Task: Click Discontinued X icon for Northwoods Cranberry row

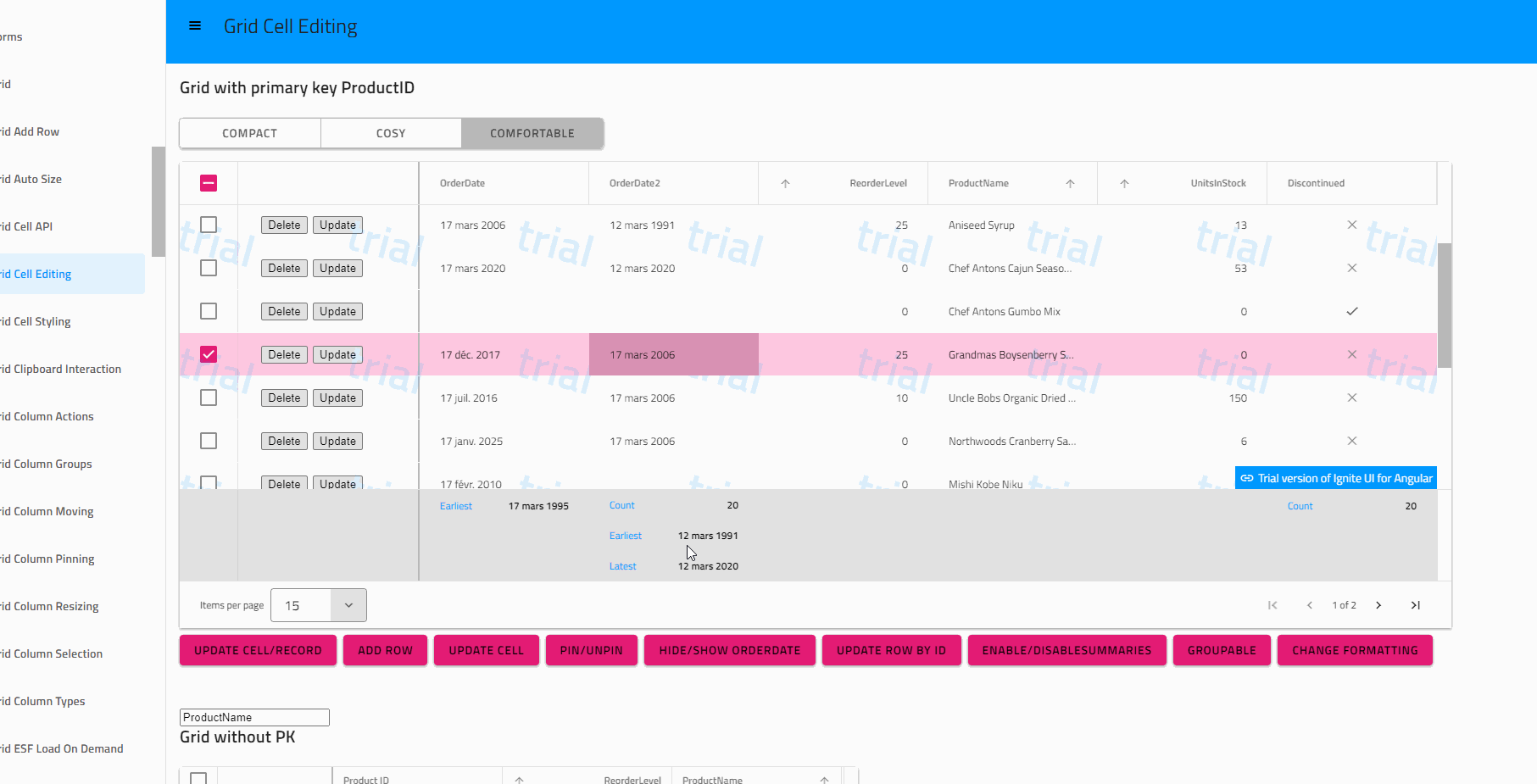Action: 1352,441
